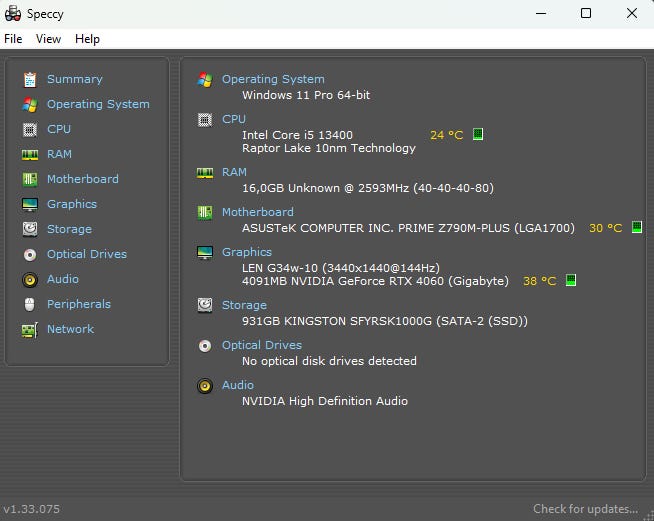654x521 pixels.
Task: Click motherboard temperature value 30 °C
Action: (605, 228)
